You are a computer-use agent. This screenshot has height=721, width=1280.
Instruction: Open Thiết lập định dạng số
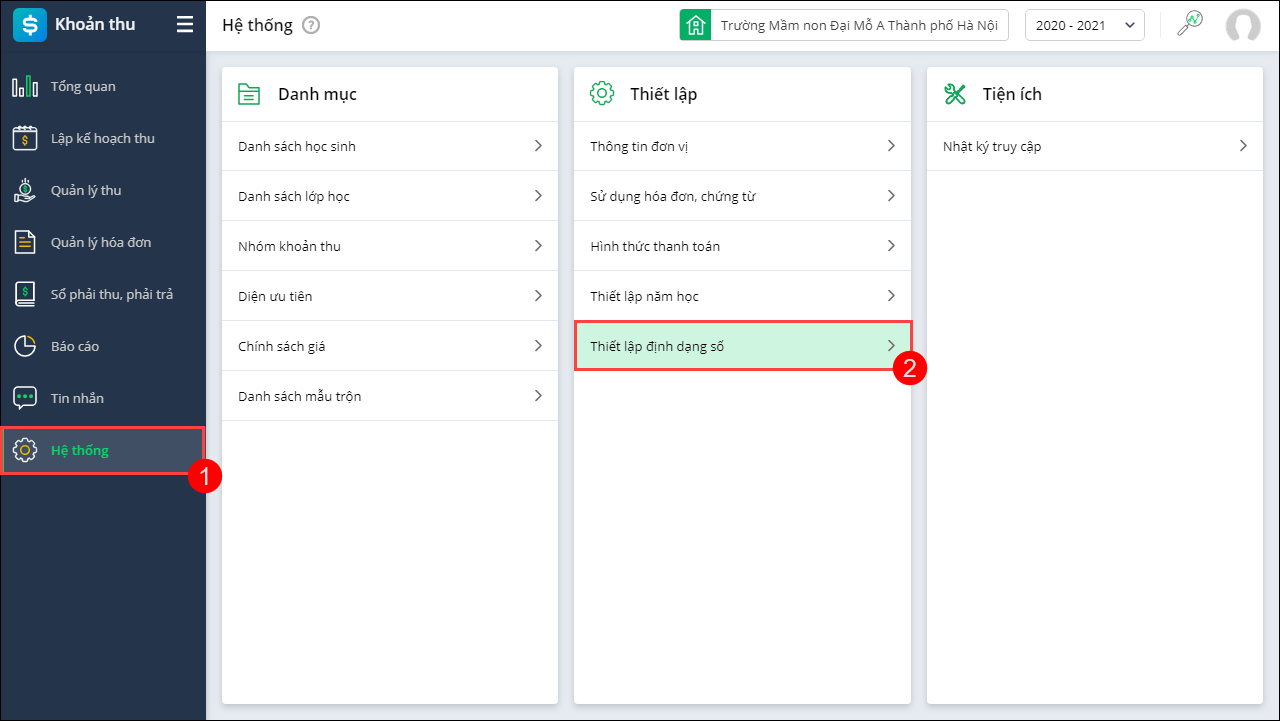coord(657,347)
